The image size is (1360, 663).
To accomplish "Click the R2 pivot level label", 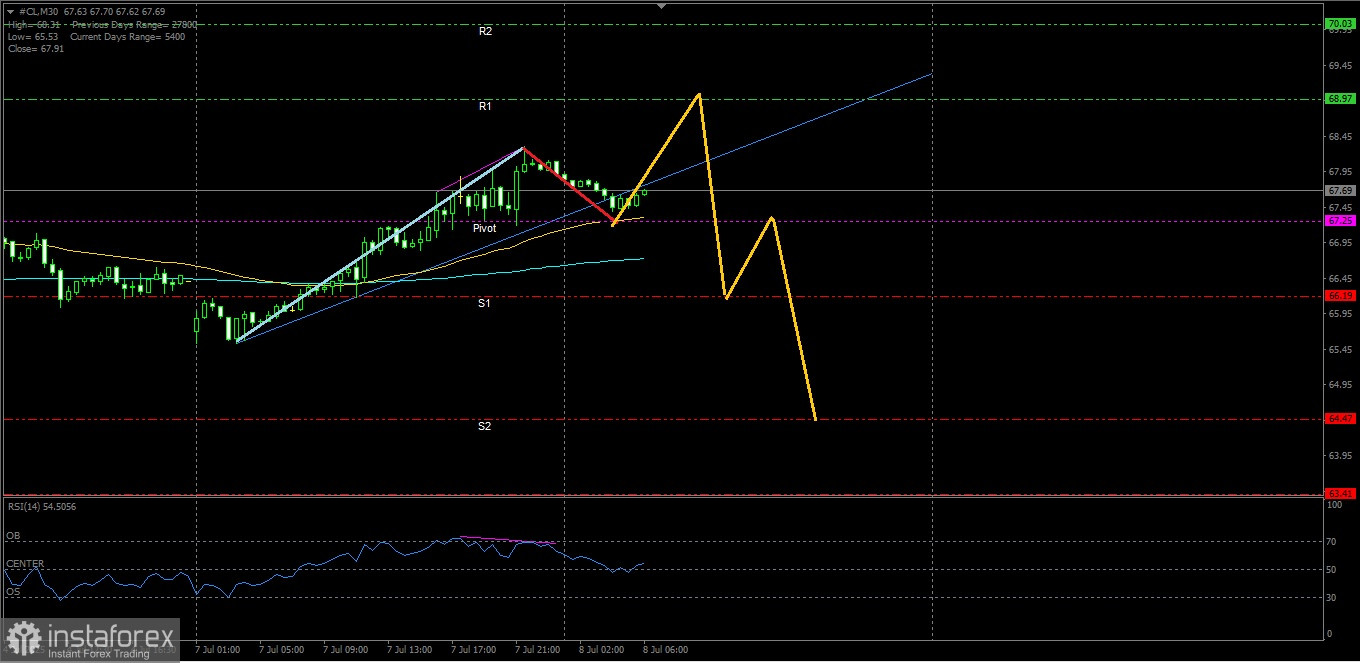I will [x=485, y=31].
